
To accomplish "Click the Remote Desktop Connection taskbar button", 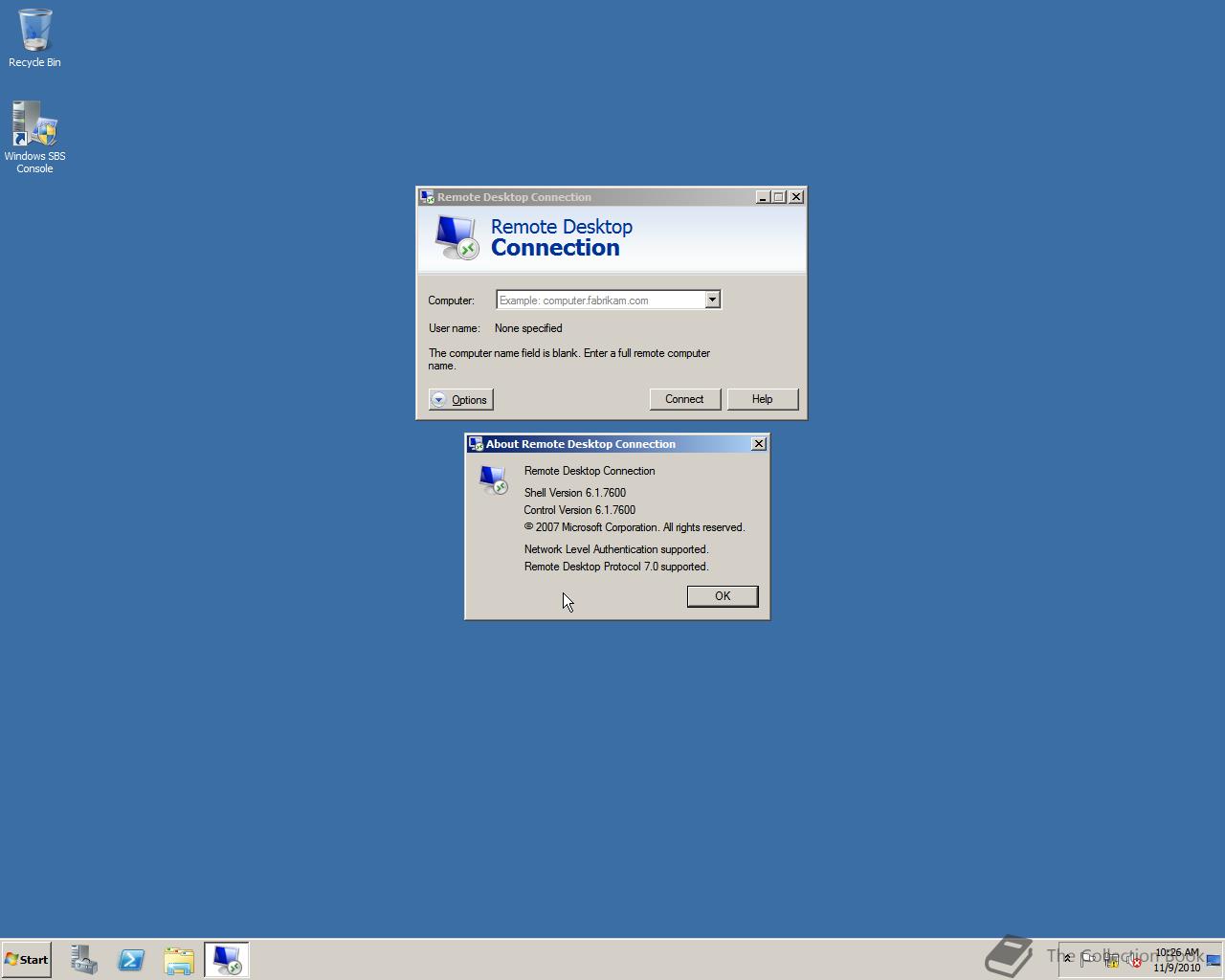I will (227, 960).
